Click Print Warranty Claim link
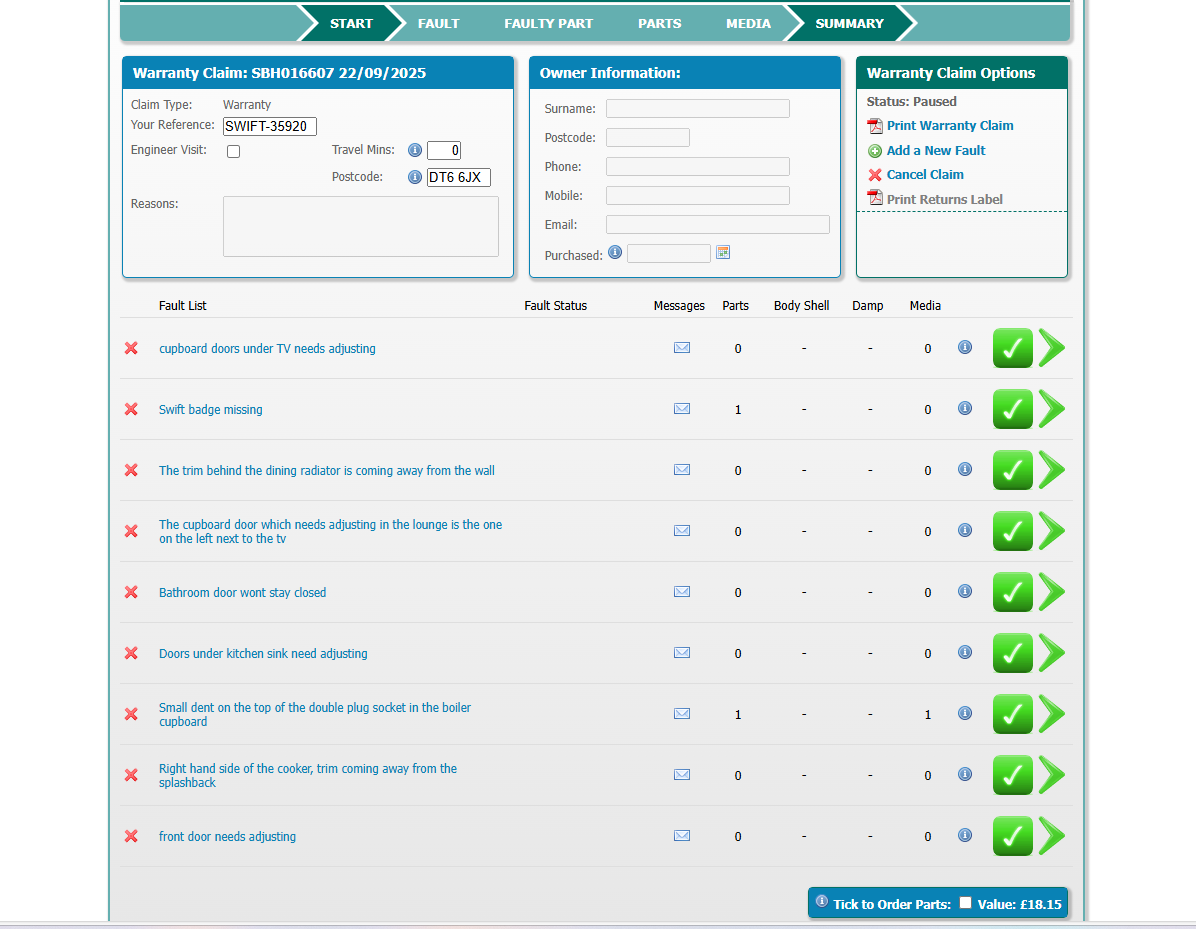The width and height of the screenshot is (1196, 929). 949,126
